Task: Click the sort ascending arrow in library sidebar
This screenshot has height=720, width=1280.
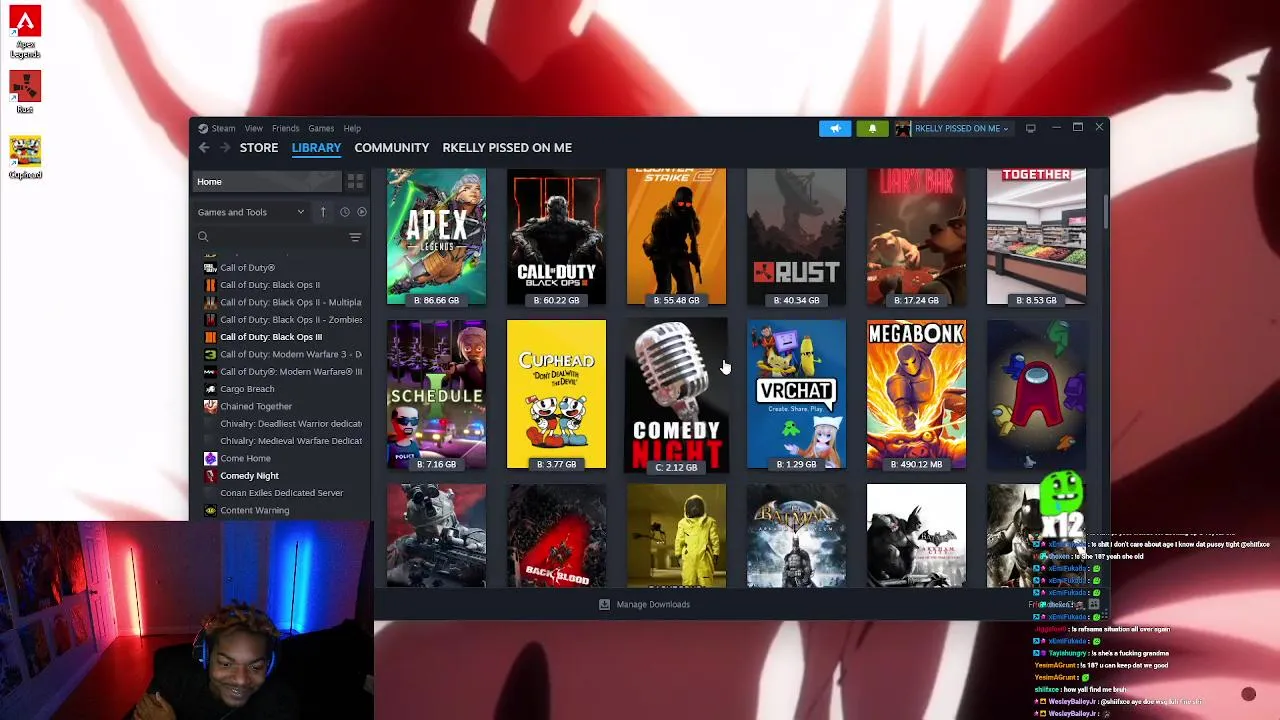Action: pos(323,212)
